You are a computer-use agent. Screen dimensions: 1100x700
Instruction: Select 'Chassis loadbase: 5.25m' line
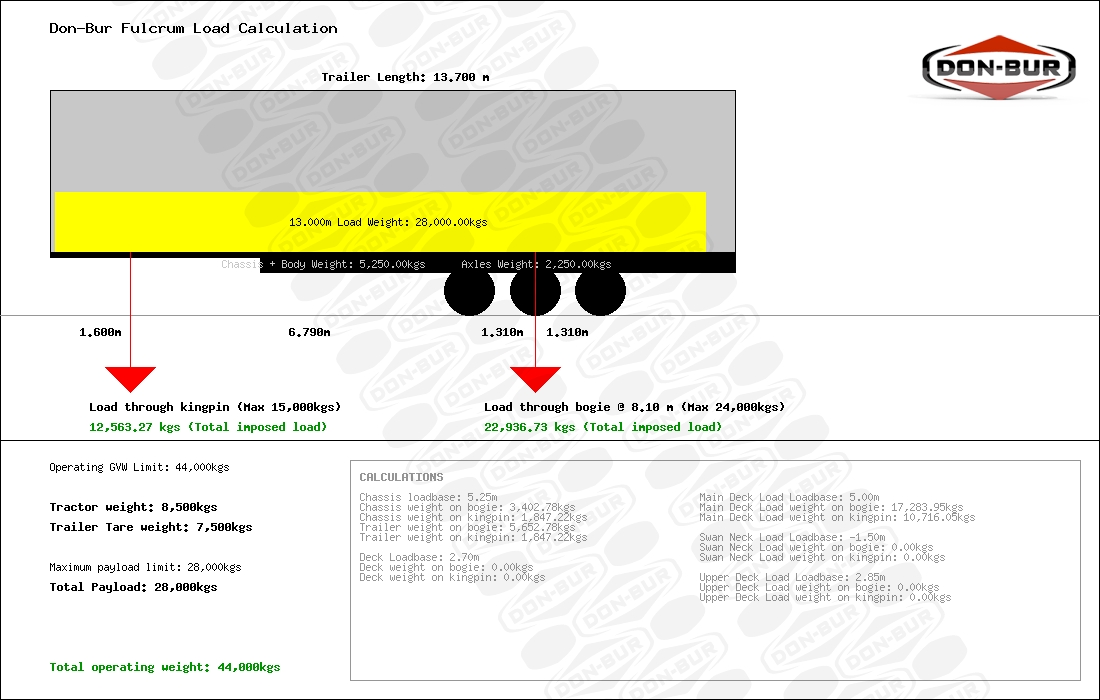(429, 497)
